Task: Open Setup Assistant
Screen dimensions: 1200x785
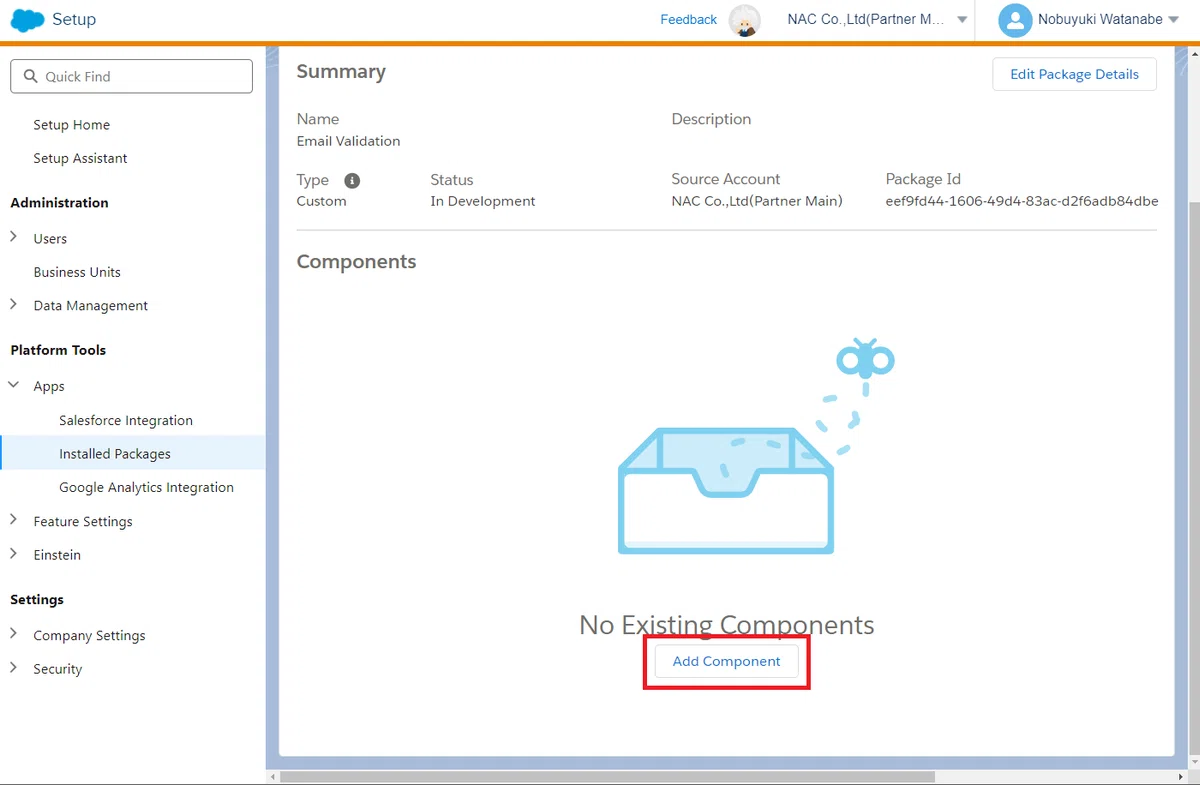Action: (x=80, y=158)
